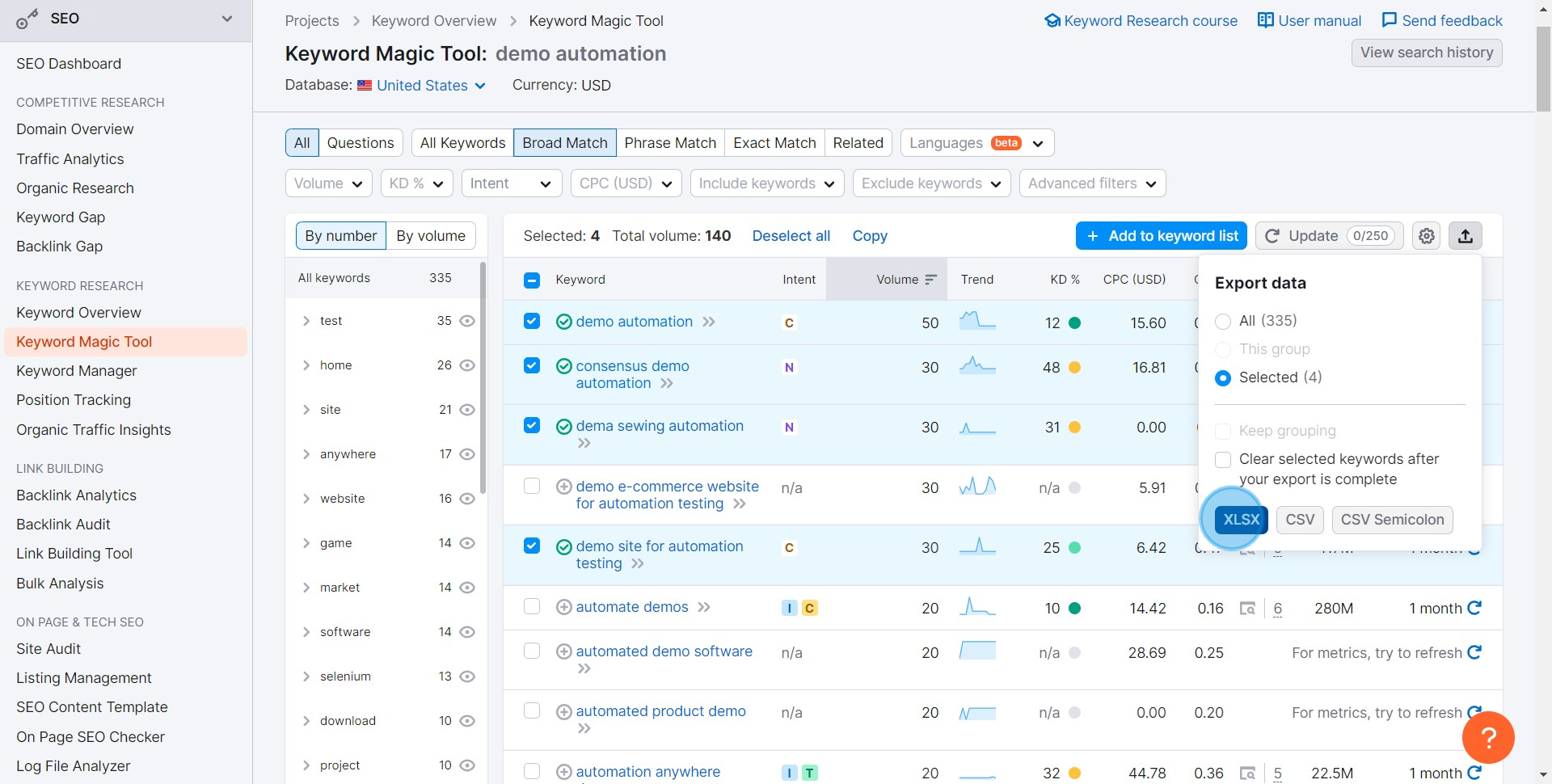
Task: Add automated product demo via plus icon
Action: [564, 712]
